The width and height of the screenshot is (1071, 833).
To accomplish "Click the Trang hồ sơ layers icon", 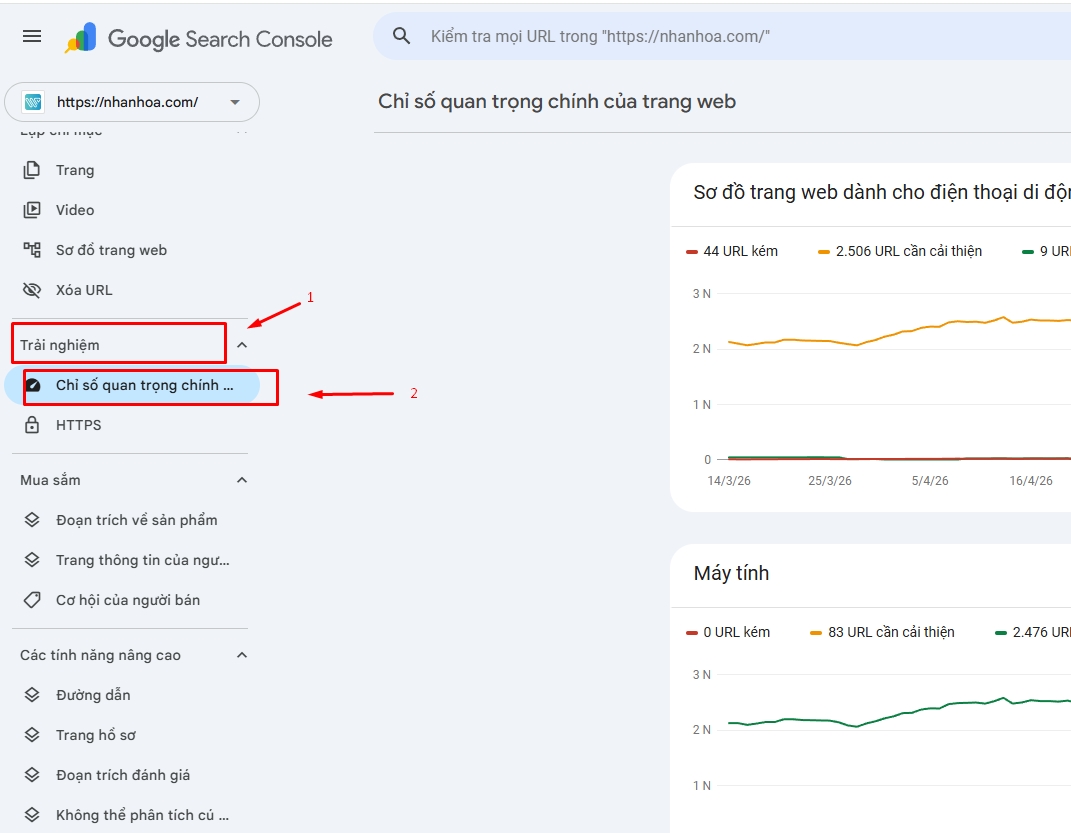I will pos(32,735).
